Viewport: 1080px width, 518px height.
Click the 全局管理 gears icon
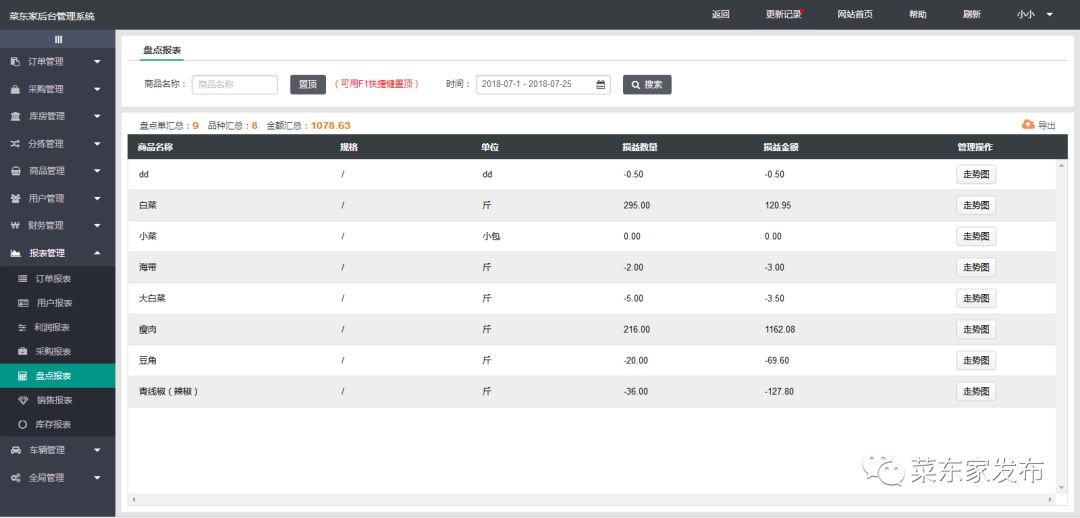15,477
